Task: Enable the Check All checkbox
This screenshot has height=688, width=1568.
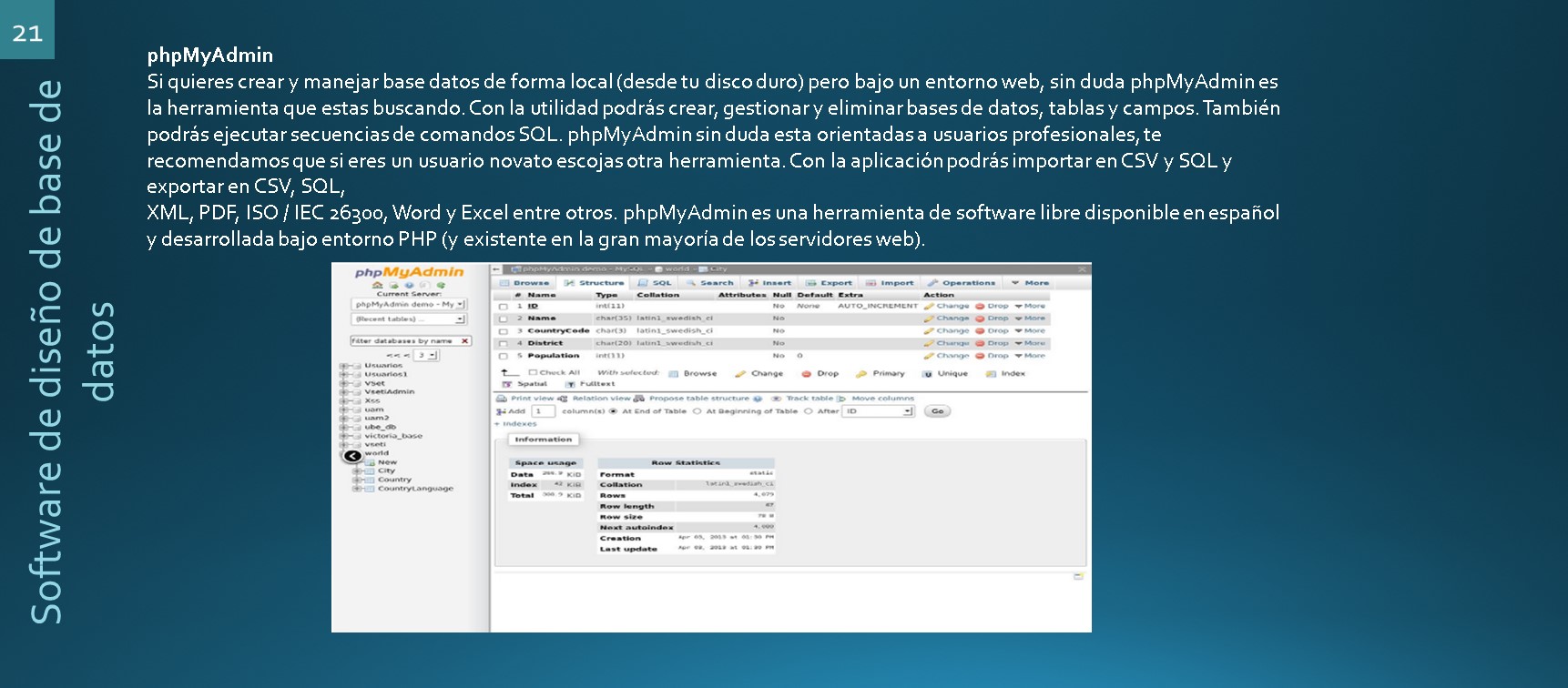Action: click(533, 373)
